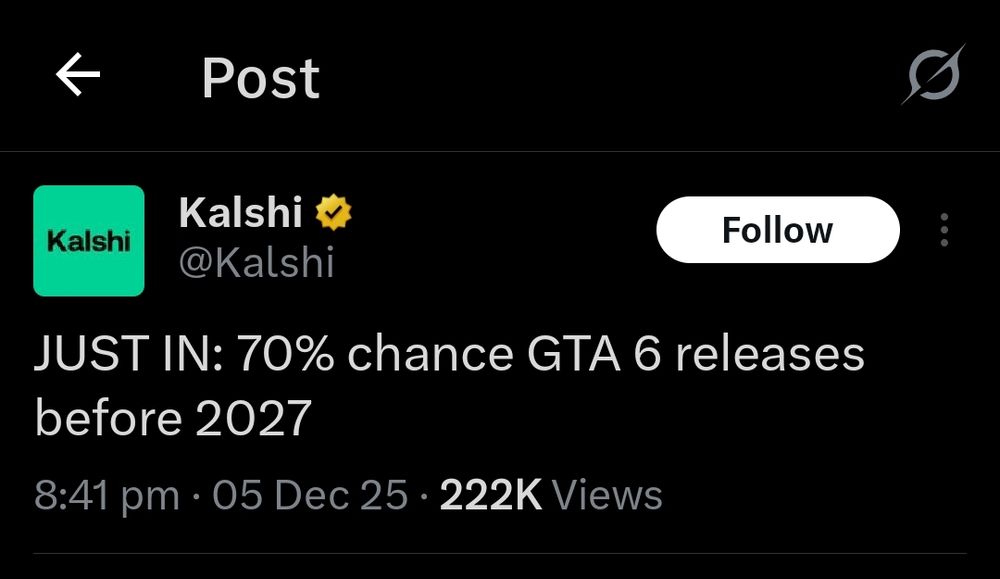The width and height of the screenshot is (1000, 579).
Task: Open profile via Kalshi display name
Action: pos(240,212)
